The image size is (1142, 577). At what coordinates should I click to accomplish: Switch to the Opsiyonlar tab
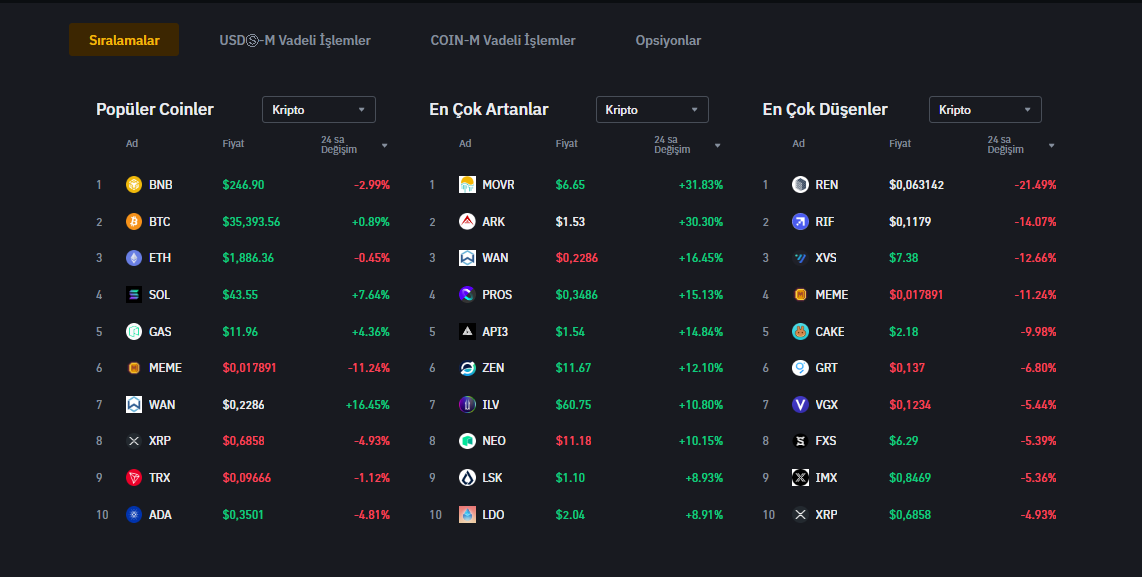click(x=668, y=41)
